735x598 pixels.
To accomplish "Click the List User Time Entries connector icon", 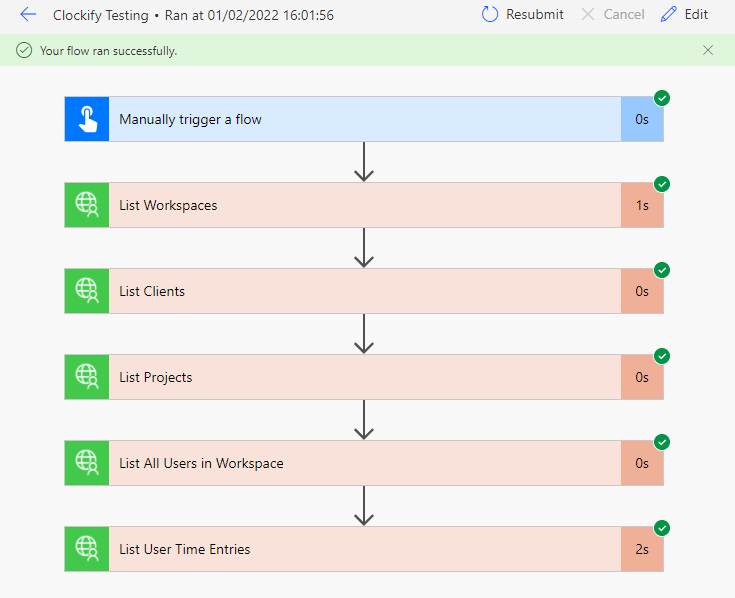I will pyautogui.click(x=87, y=549).
